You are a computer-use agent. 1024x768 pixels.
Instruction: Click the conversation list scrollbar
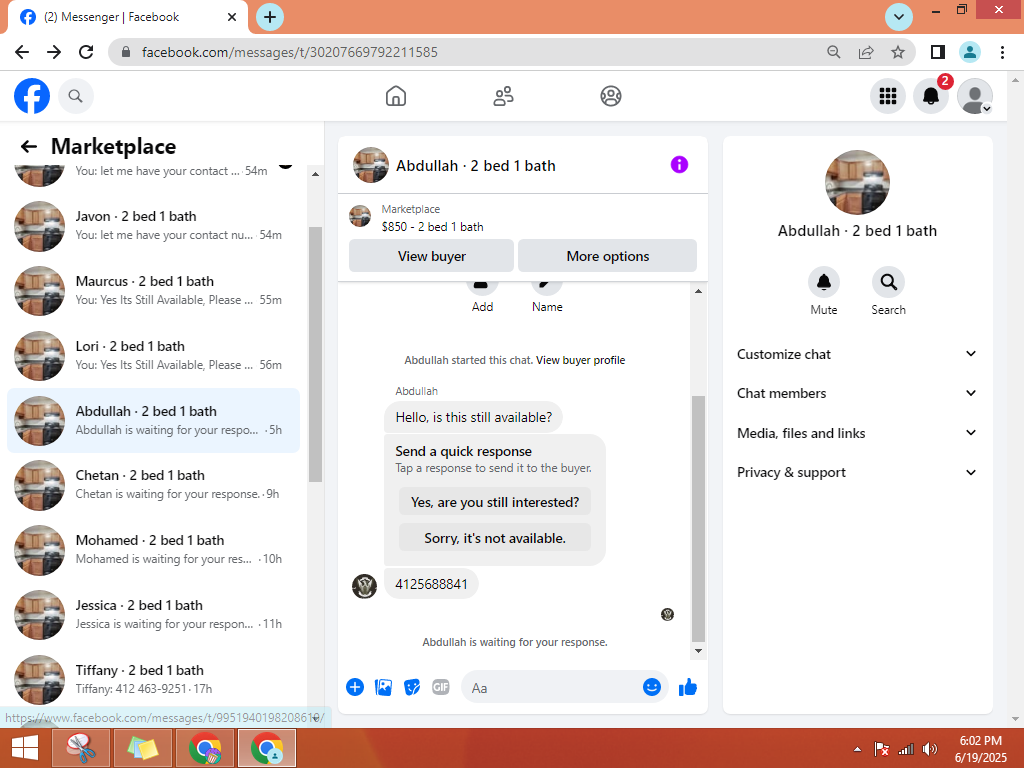[x=315, y=354]
